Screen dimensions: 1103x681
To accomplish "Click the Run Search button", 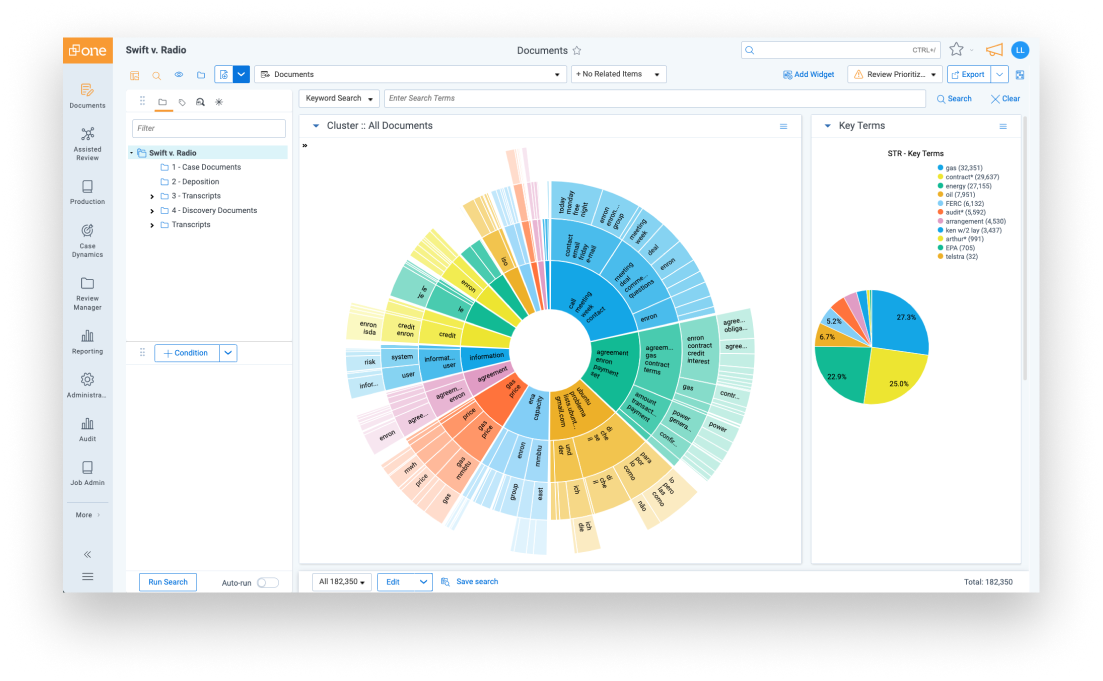I will point(168,582).
